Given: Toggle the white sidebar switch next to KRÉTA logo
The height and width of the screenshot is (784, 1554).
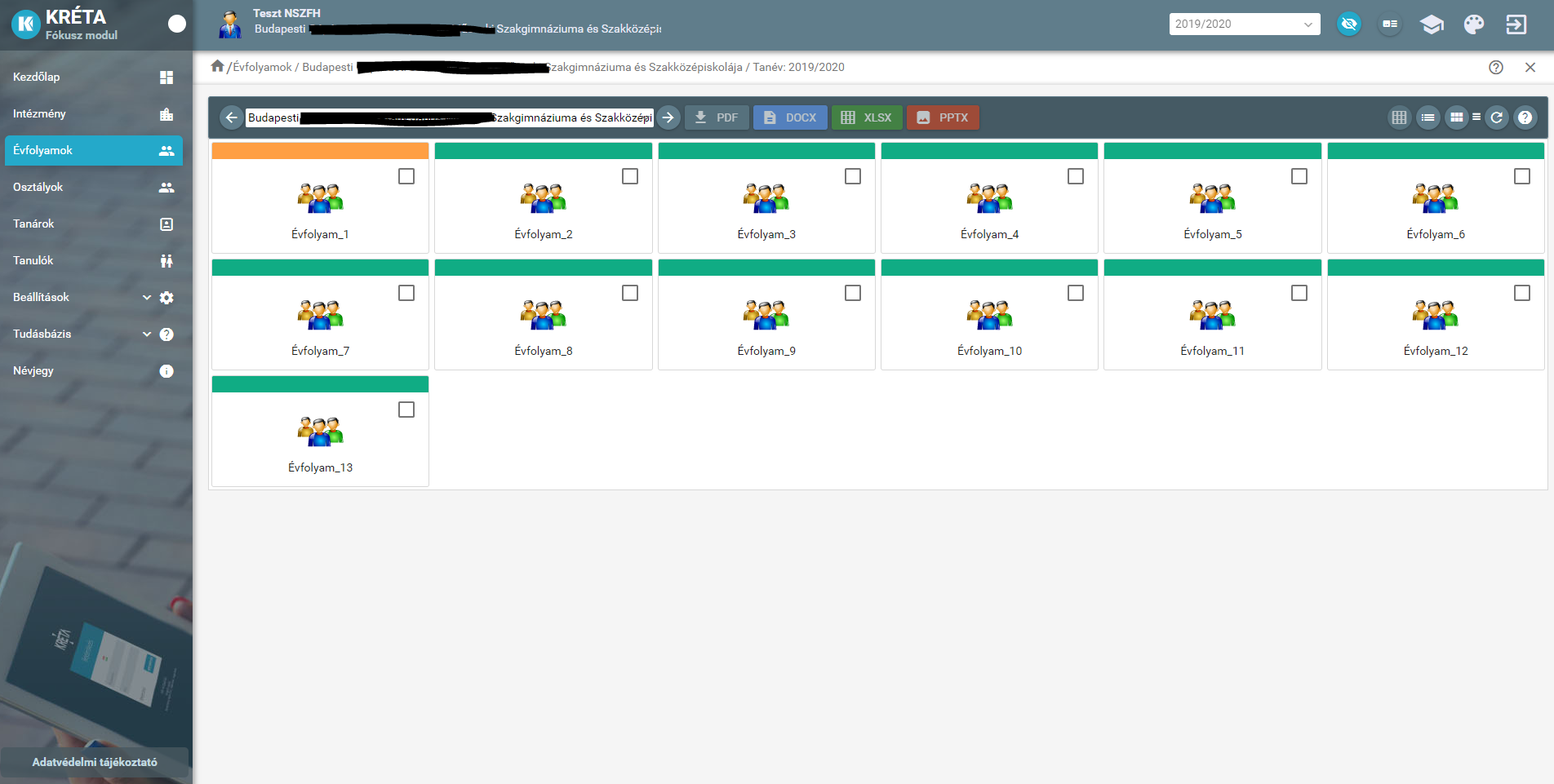Looking at the screenshot, I should (x=177, y=24).
